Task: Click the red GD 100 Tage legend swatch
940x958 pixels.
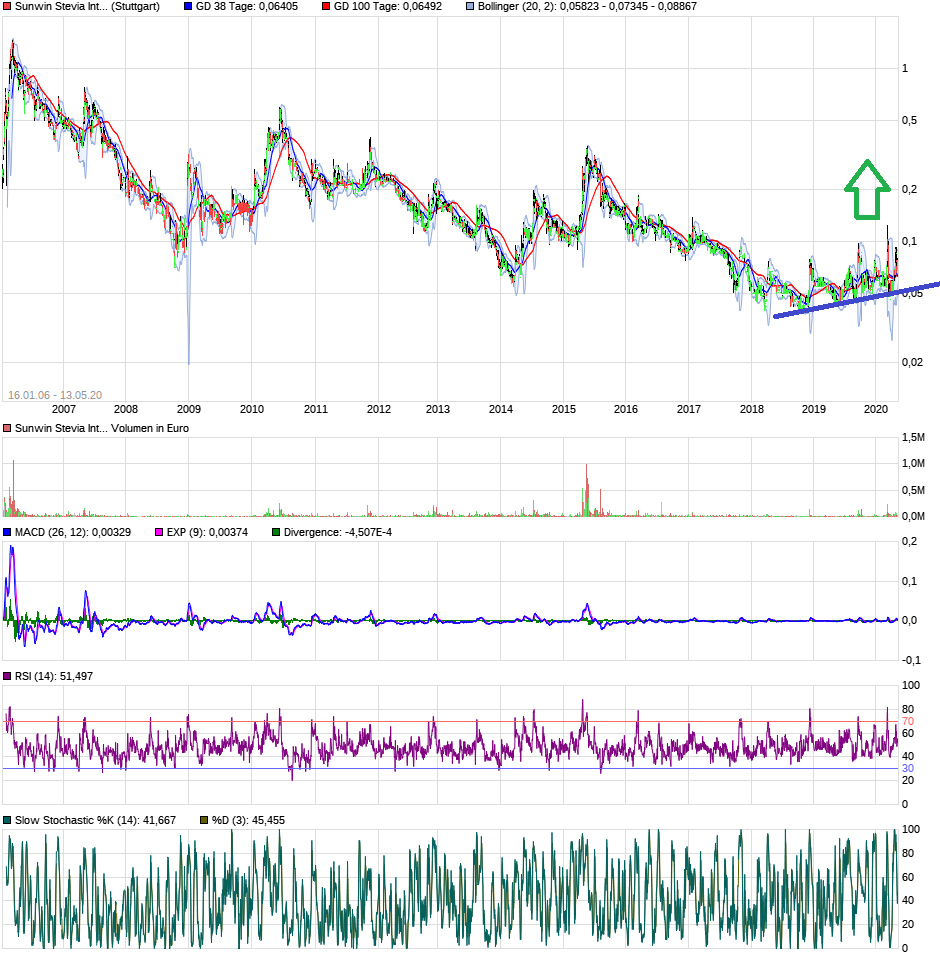Action: click(x=326, y=7)
